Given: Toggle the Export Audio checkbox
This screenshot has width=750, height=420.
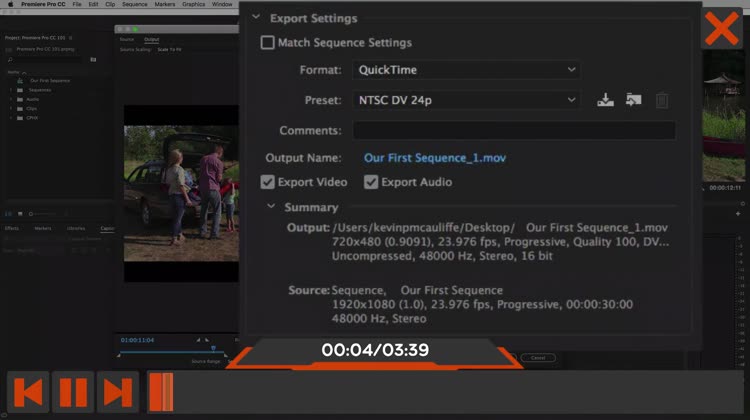Looking at the screenshot, I should 371,182.
